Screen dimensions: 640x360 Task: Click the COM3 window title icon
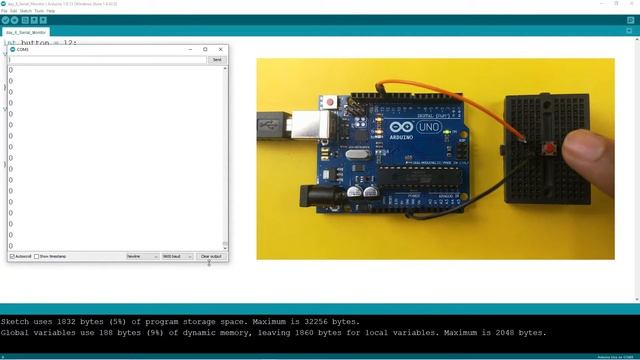[13, 49]
